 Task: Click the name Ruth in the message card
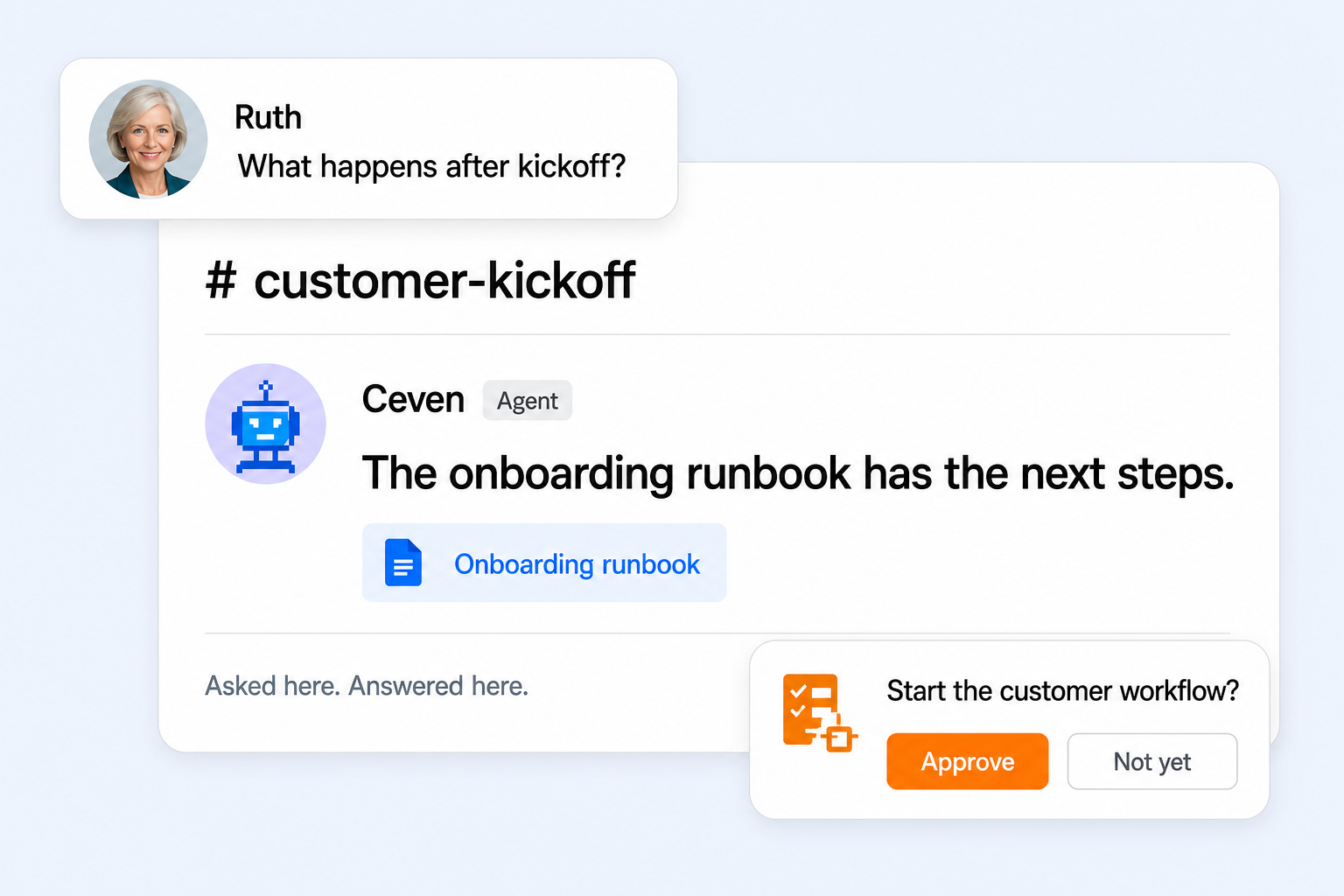pos(268,117)
